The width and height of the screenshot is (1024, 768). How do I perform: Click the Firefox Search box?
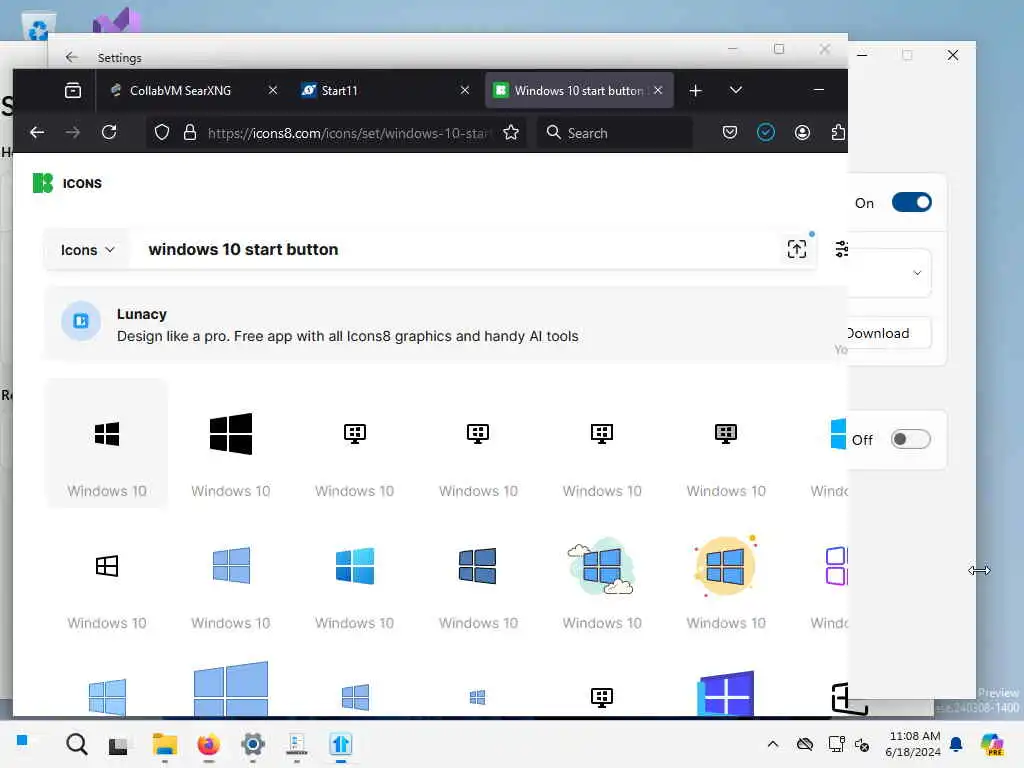pos(615,133)
